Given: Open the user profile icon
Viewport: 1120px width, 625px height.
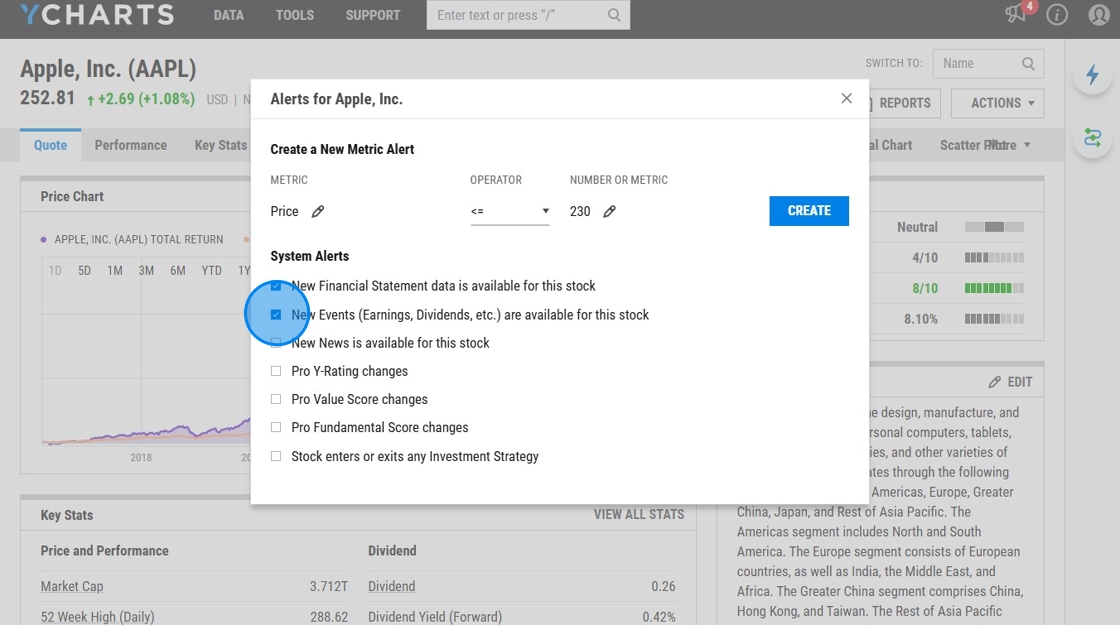Looking at the screenshot, I should point(1099,15).
